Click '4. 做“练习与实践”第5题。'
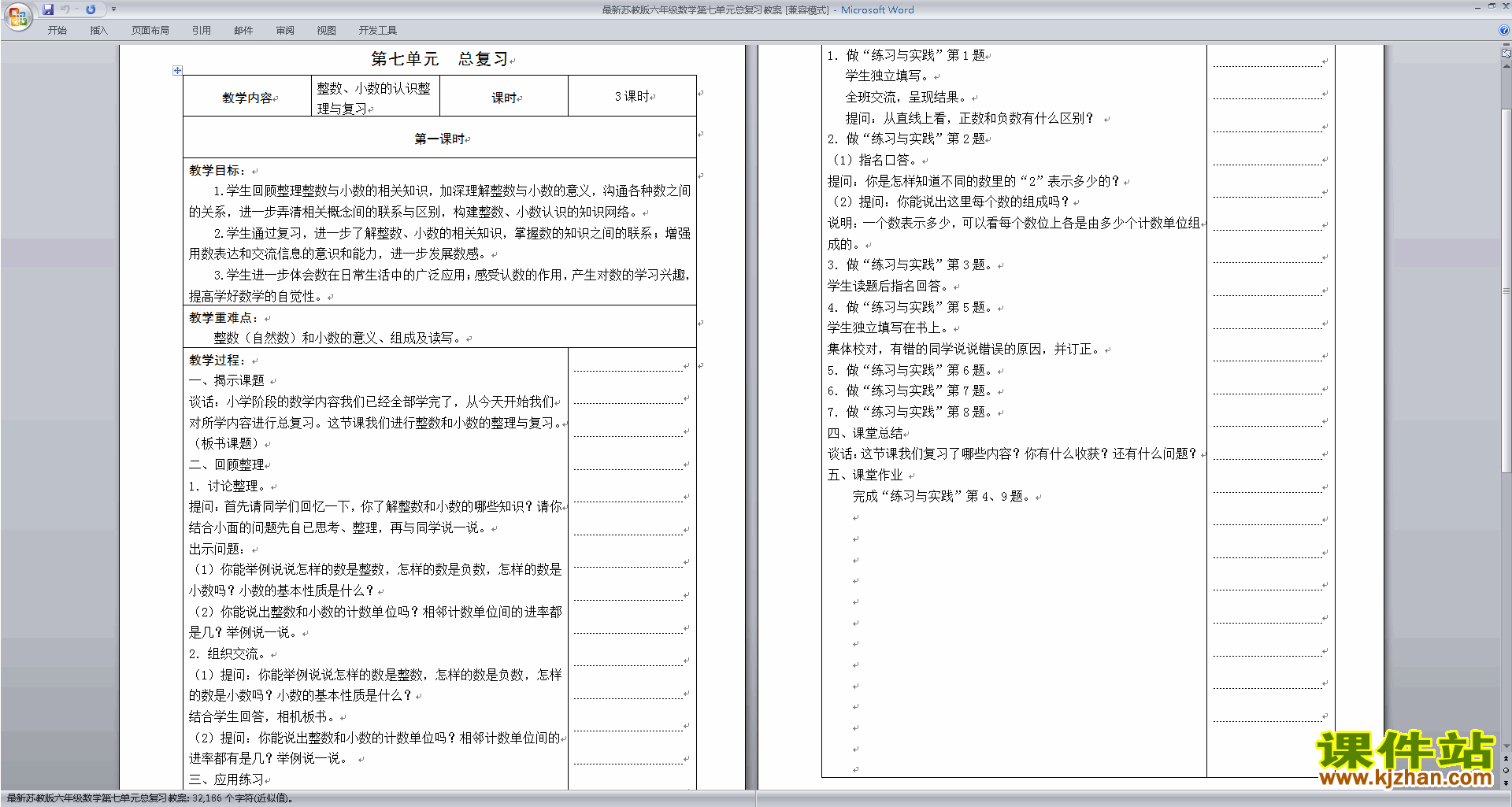The image size is (1512, 807). point(912,307)
